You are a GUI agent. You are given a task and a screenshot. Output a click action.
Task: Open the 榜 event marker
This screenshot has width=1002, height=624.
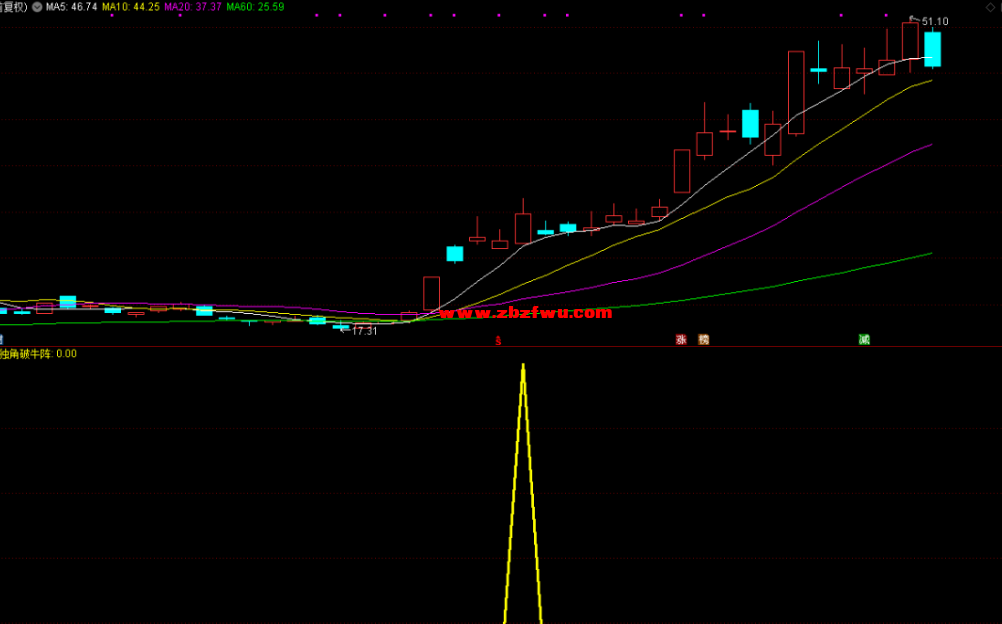pyautogui.click(x=704, y=340)
